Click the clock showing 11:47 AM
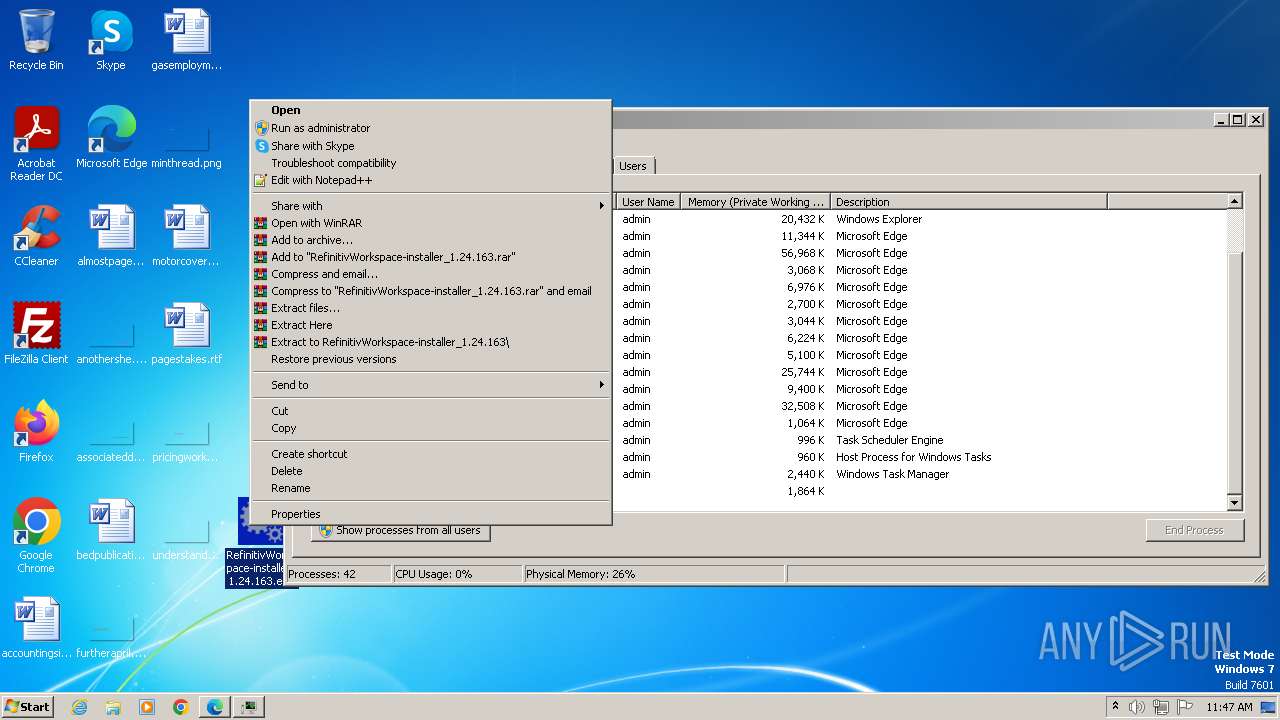The image size is (1280, 720). click(x=1229, y=707)
